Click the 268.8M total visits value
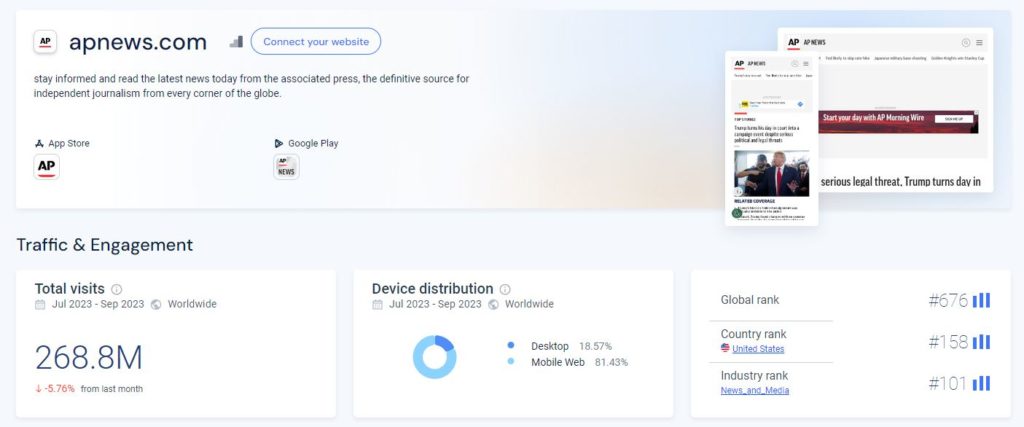 pos(88,357)
